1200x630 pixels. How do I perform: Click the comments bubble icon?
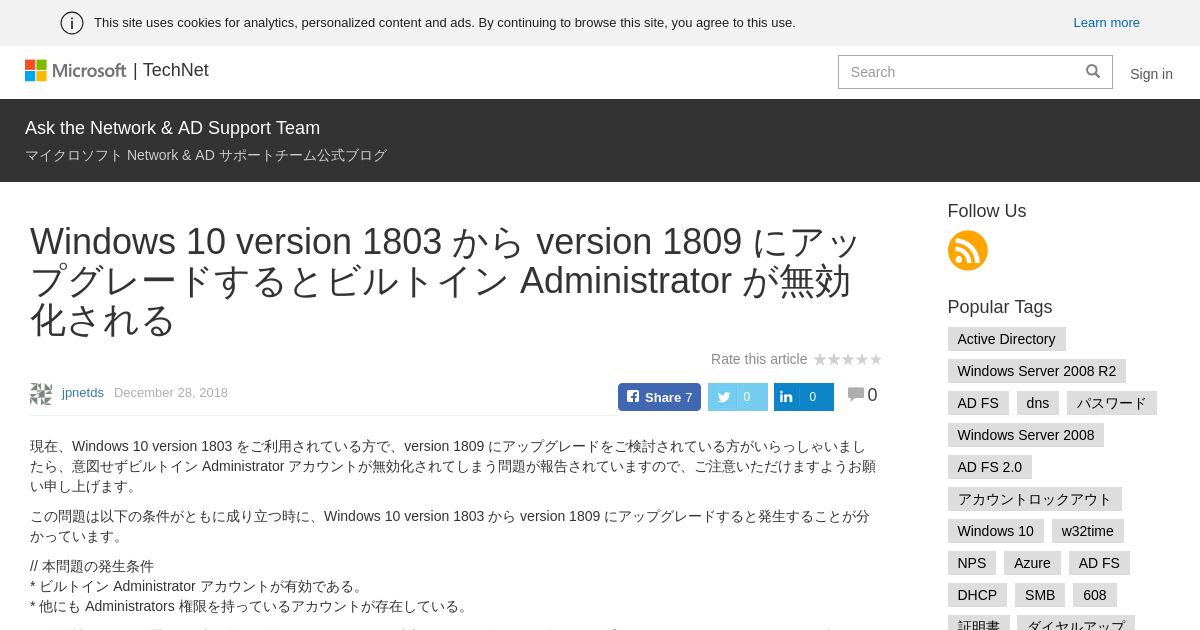(856, 395)
